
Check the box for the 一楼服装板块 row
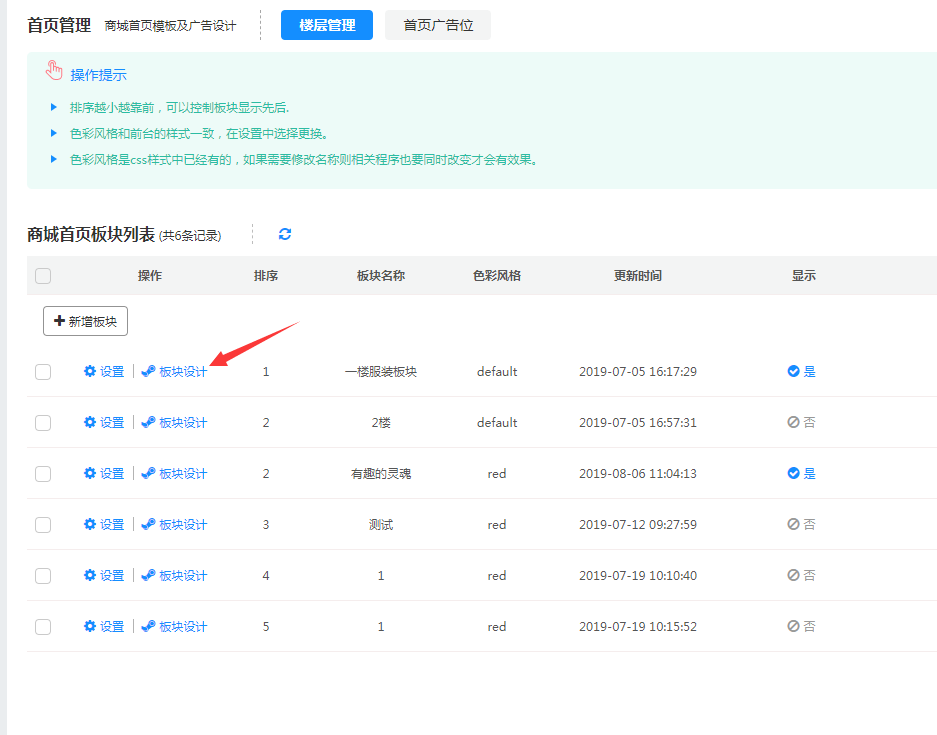pyautogui.click(x=43, y=372)
